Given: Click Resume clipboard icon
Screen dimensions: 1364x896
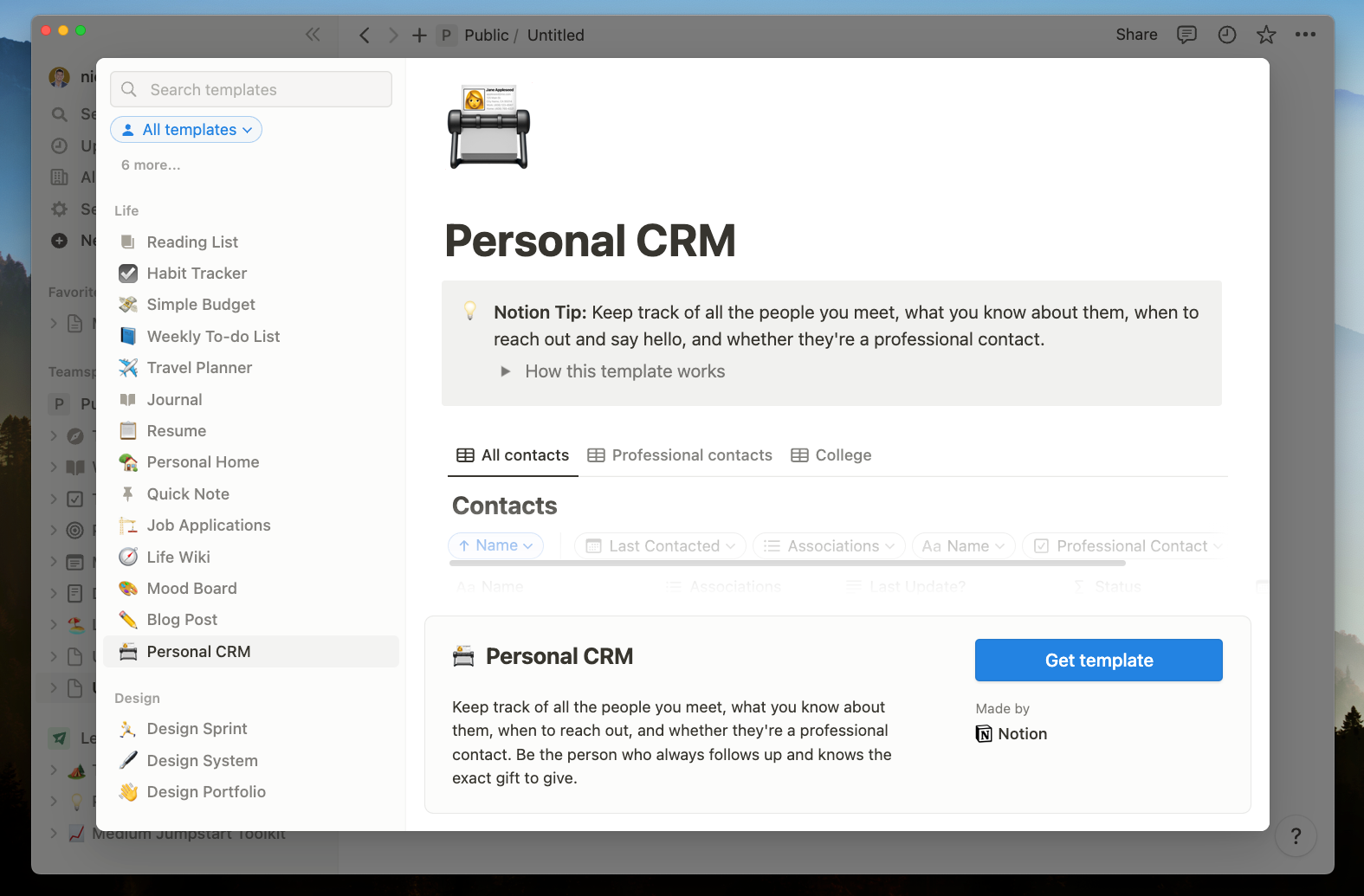Looking at the screenshot, I should click(x=128, y=430).
